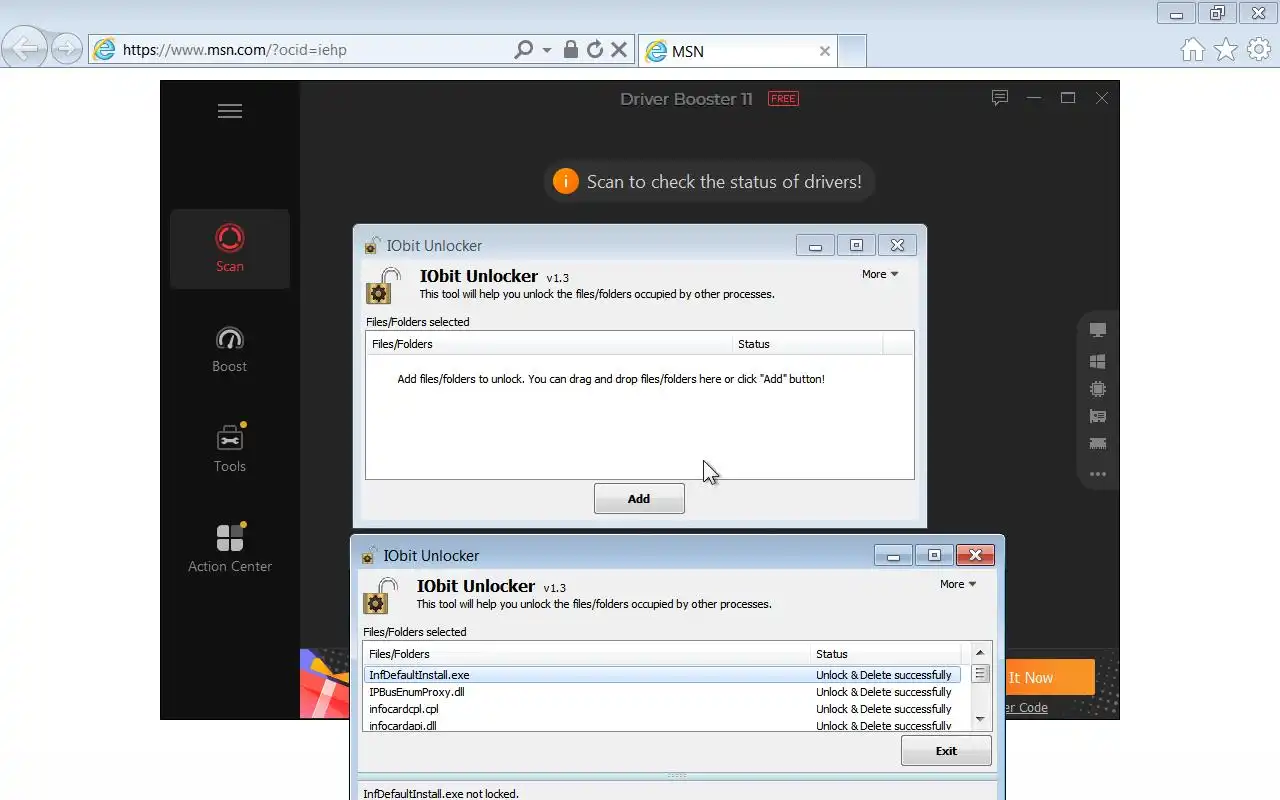The width and height of the screenshot is (1280, 800).
Task: Go back in the Internet Explorer browser
Action: coord(24,48)
